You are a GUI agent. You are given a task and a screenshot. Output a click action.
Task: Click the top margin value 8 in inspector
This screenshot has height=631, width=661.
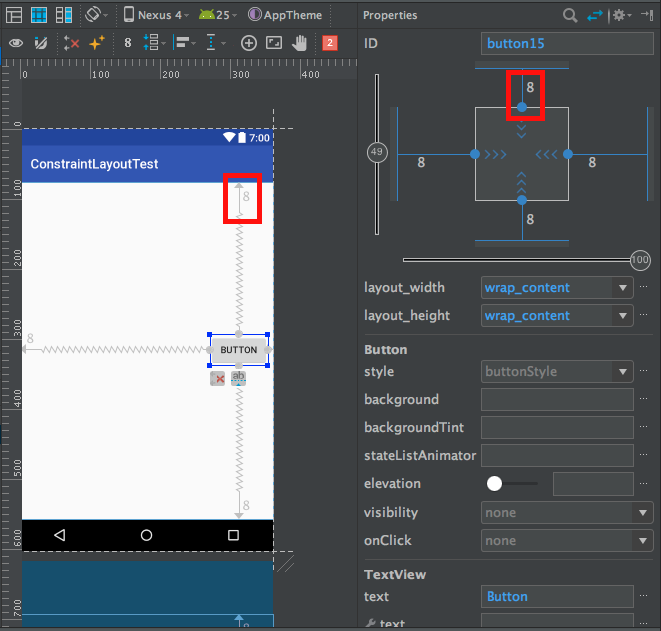530,87
